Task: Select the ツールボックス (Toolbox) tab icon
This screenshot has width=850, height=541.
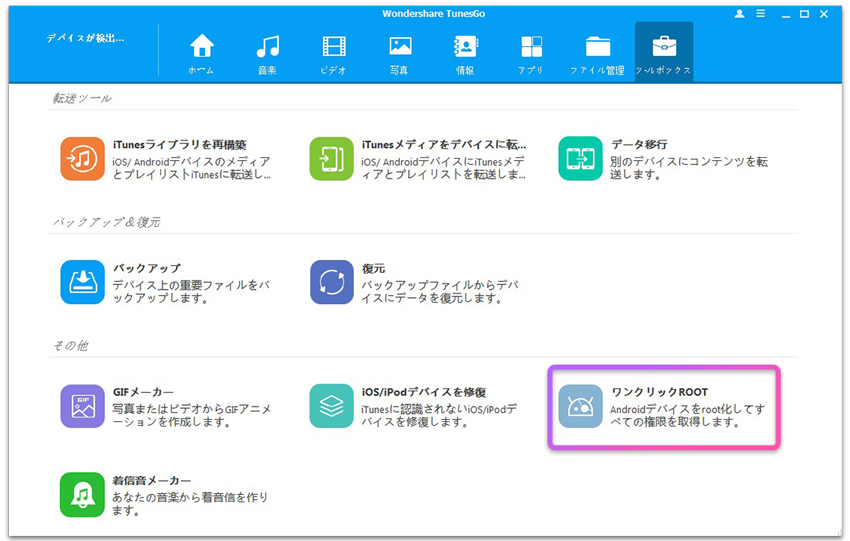Action: (x=664, y=47)
